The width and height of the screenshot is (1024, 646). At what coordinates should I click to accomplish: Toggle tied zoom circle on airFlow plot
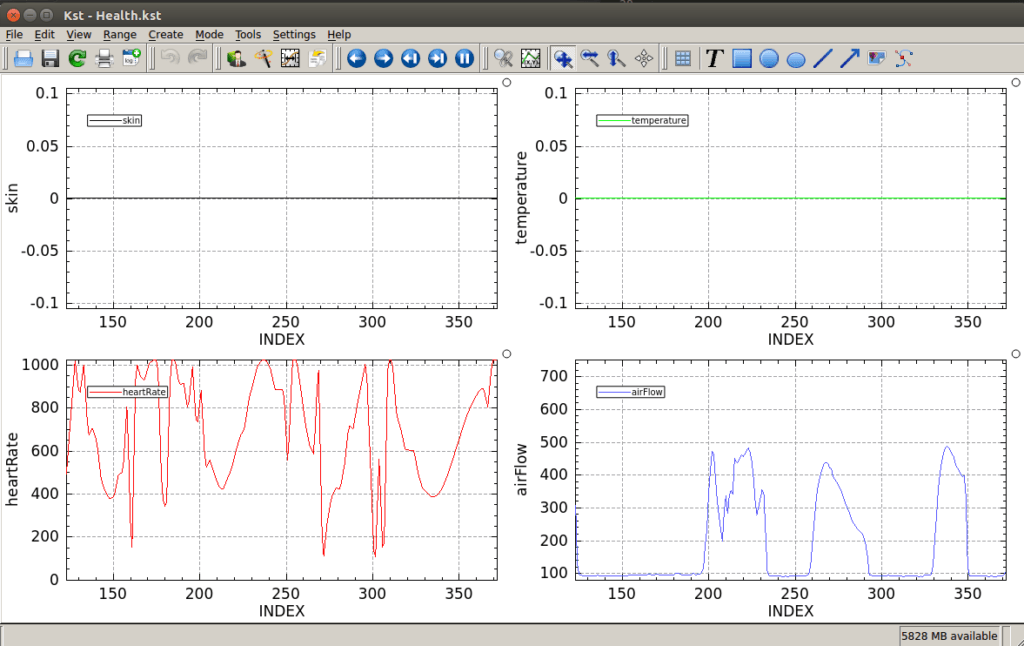click(x=1015, y=354)
